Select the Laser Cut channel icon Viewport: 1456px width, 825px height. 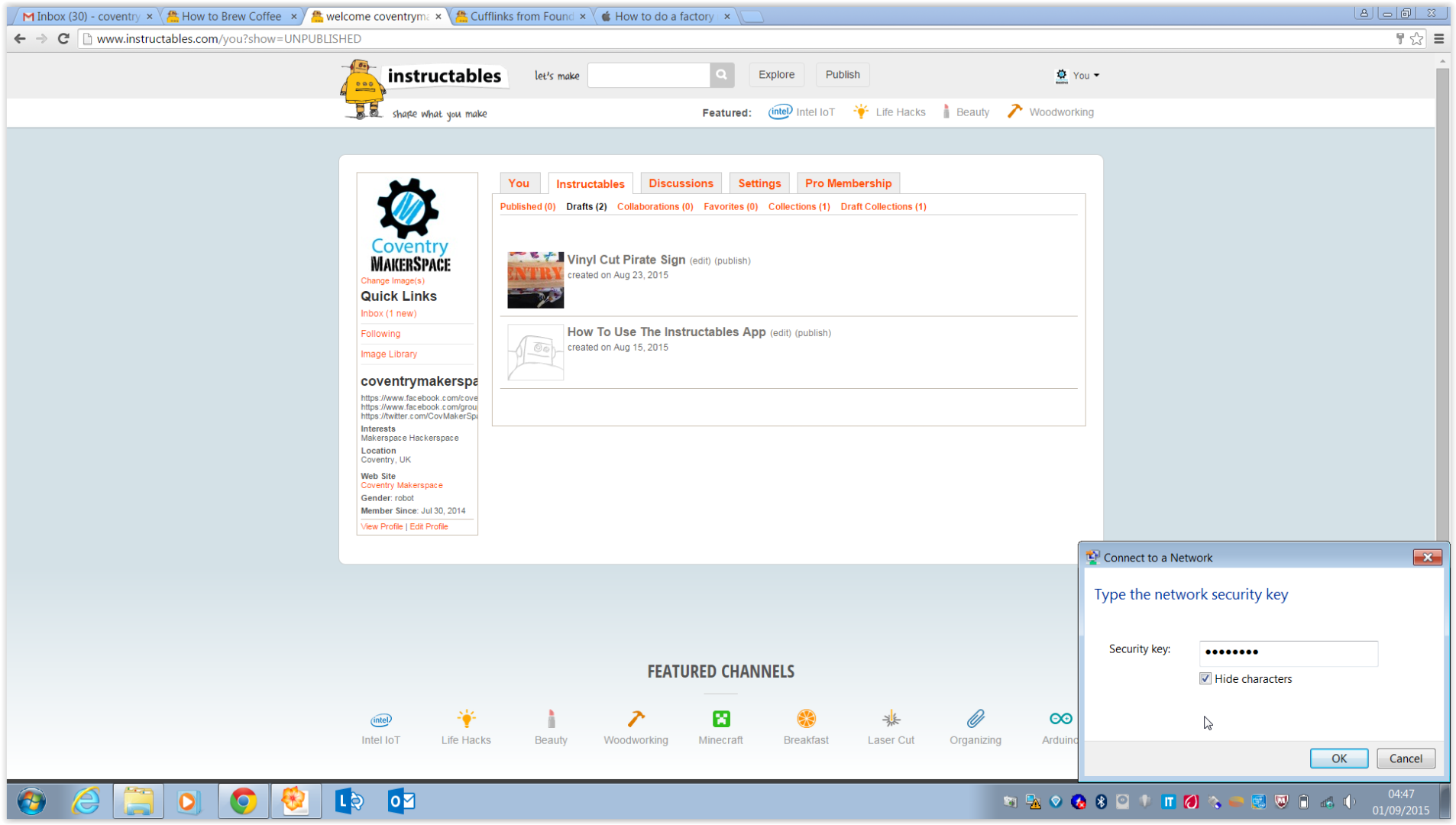[x=890, y=718]
